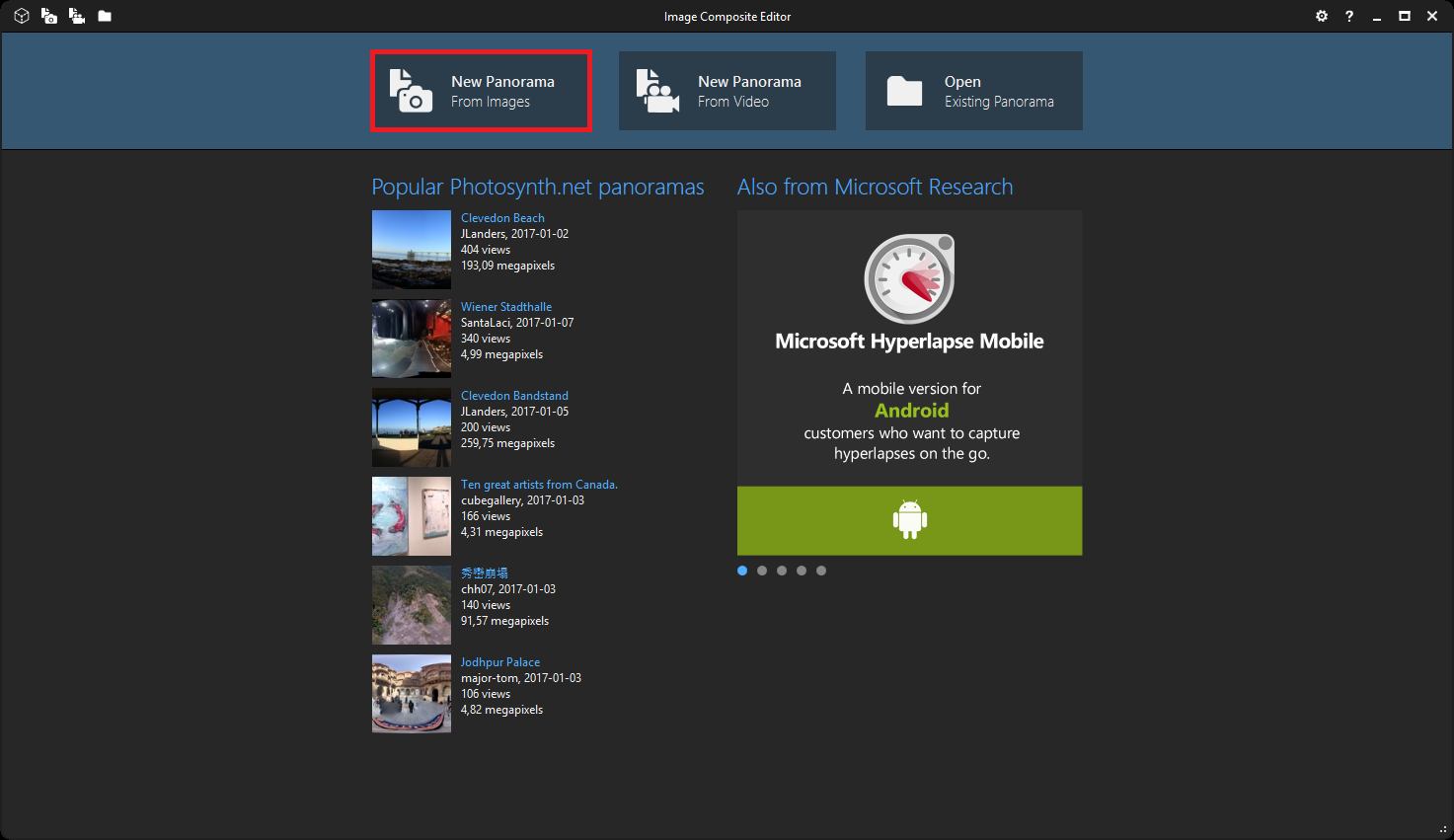Close the Image Composite Editor window
Screen dimensions: 1454x840
[x=1432, y=16]
